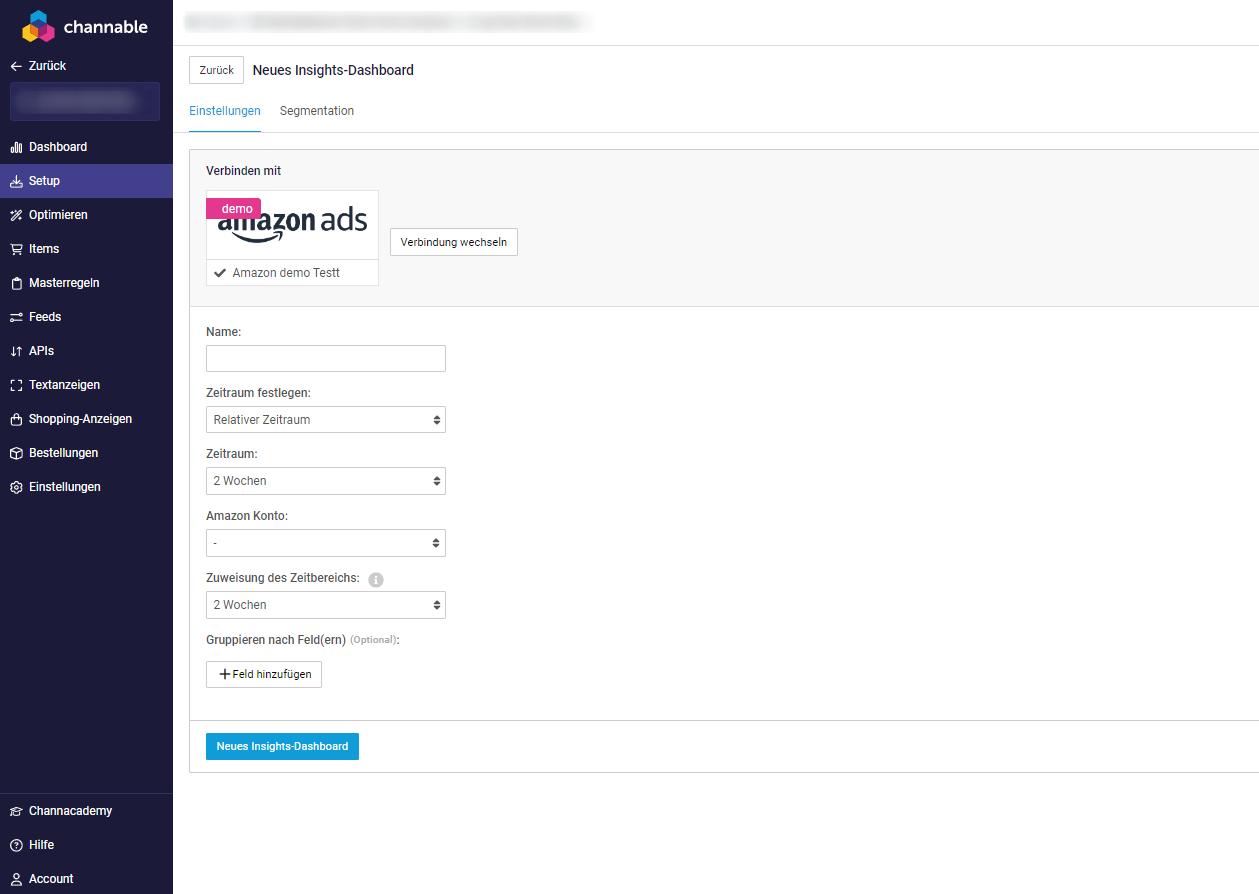Screen dimensions: 1259x894
Task: Click the pink demo badge
Action: pyautogui.click(x=234, y=208)
